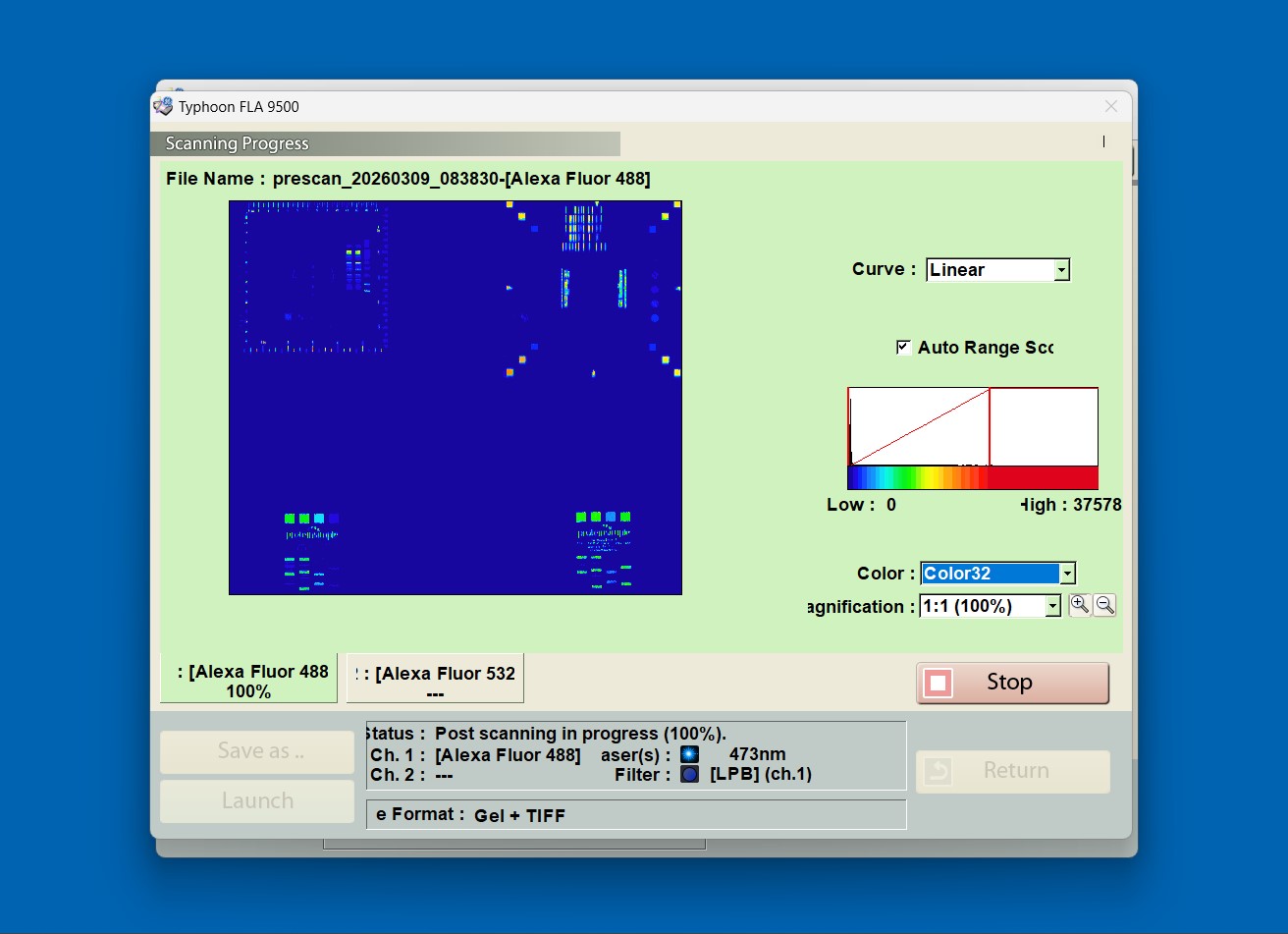
Task: Click the Launch button
Action: tap(257, 801)
